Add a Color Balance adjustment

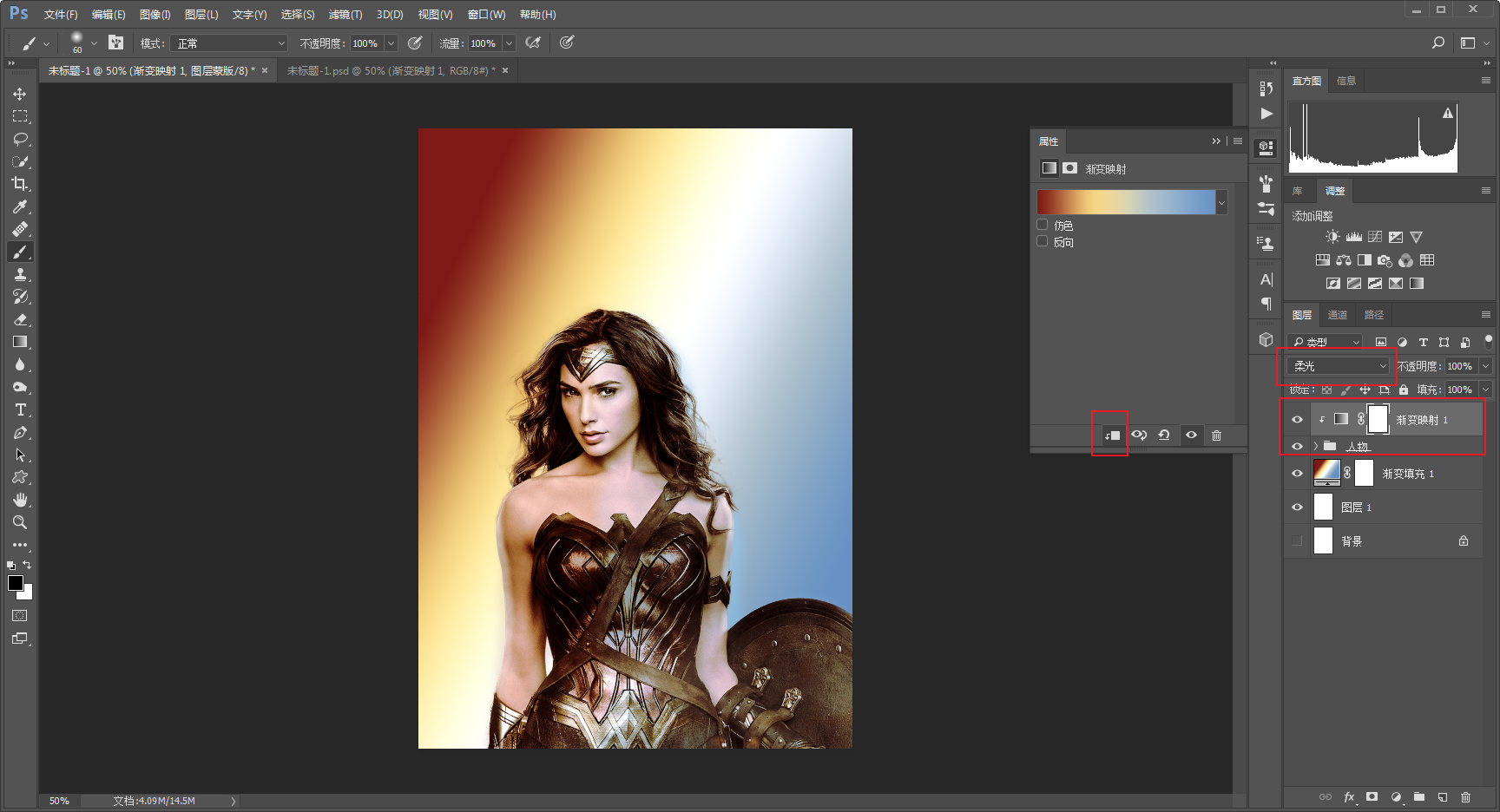[1343, 260]
